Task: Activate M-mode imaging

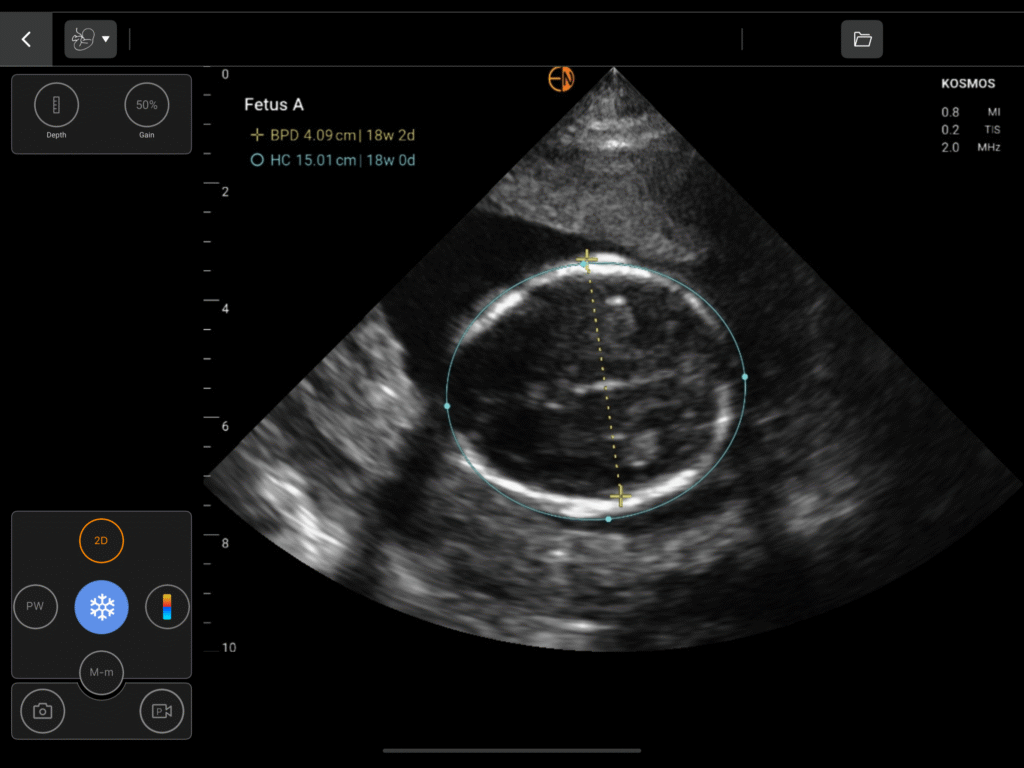Action: point(101,672)
